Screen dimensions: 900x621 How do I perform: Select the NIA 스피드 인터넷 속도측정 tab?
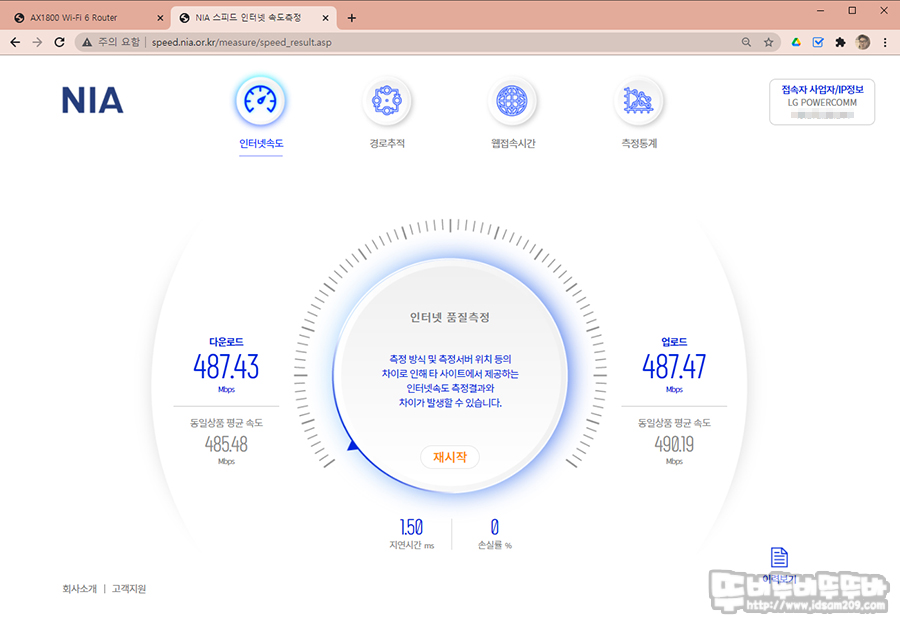pos(254,18)
